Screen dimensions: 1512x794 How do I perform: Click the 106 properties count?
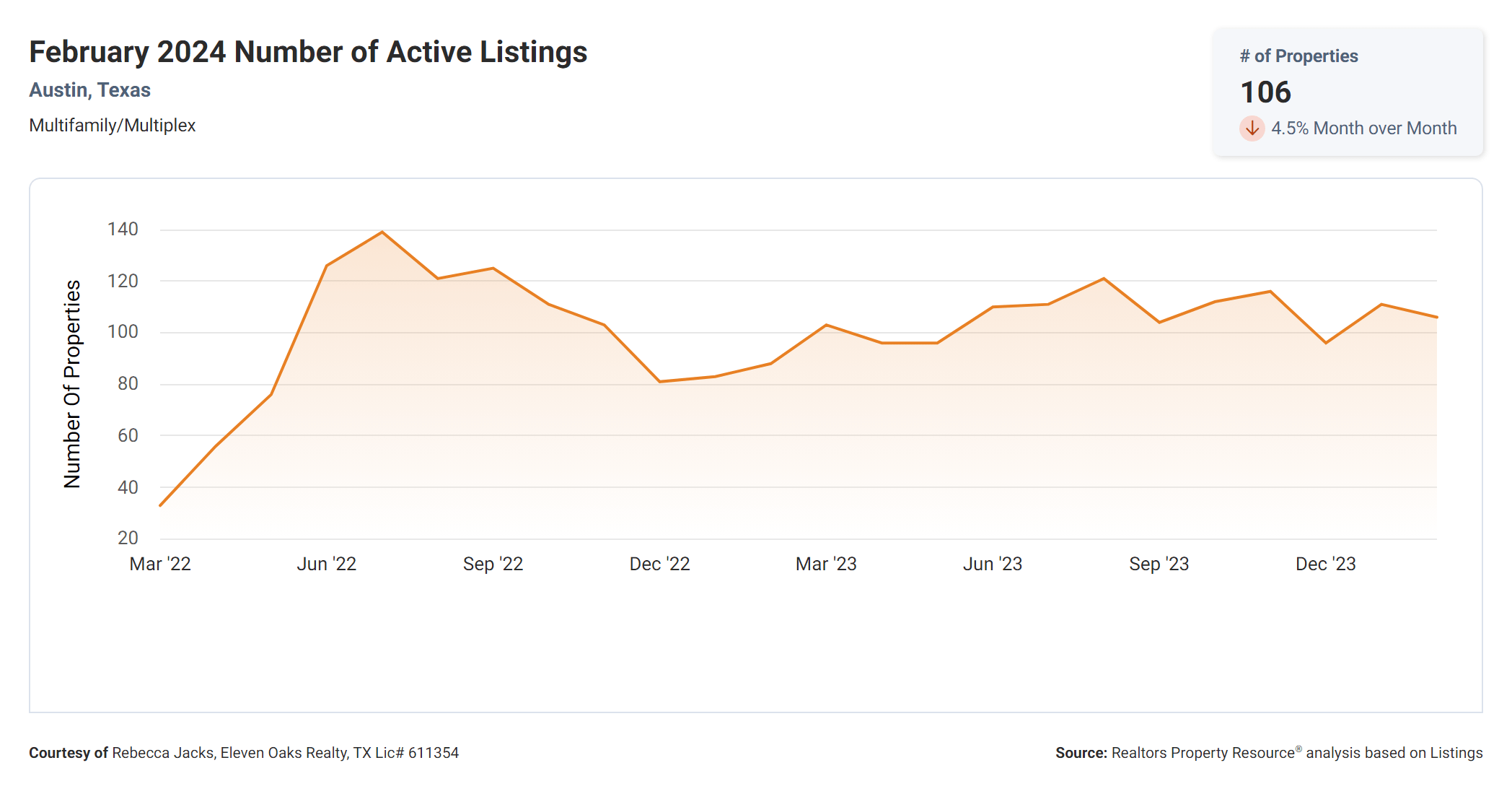pos(1265,92)
